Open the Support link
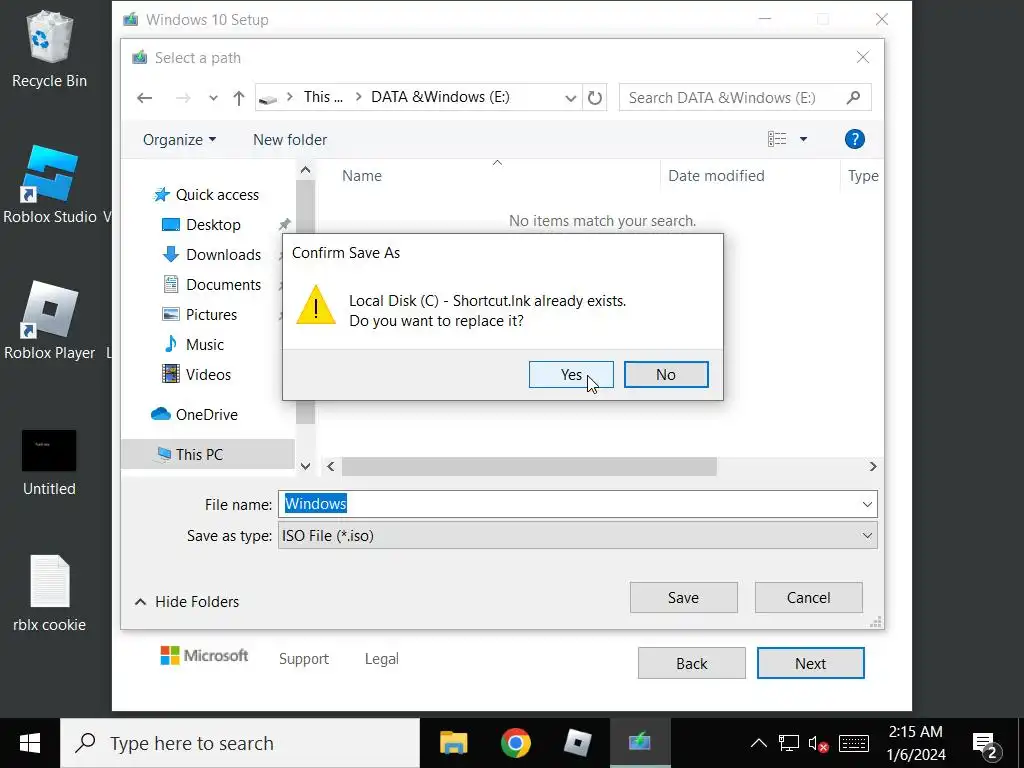Image resolution: width=1024 pixels, height=768 pixels. pyautogui.click(x=304, y=659)
